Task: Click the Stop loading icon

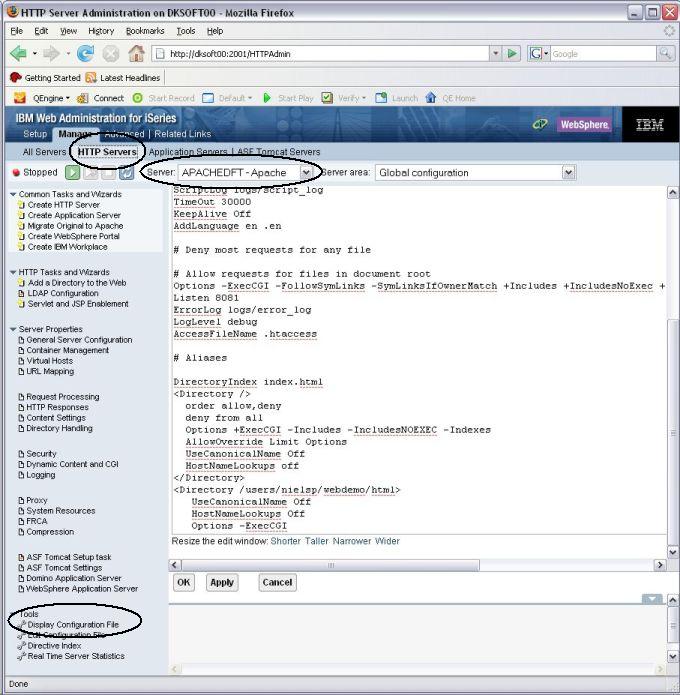Action: point(111,54)
